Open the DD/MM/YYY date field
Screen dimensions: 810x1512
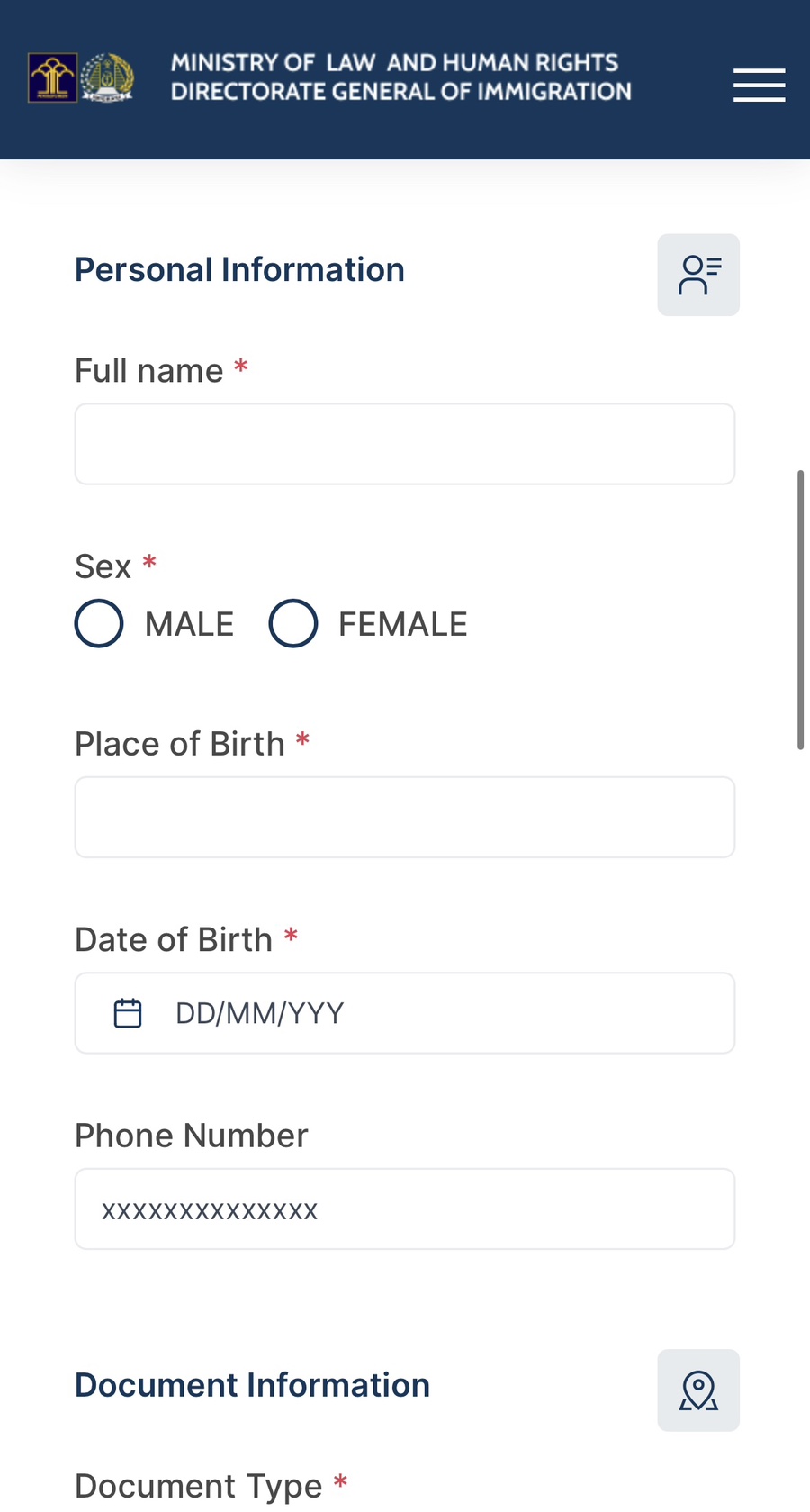click(405, 1013)
